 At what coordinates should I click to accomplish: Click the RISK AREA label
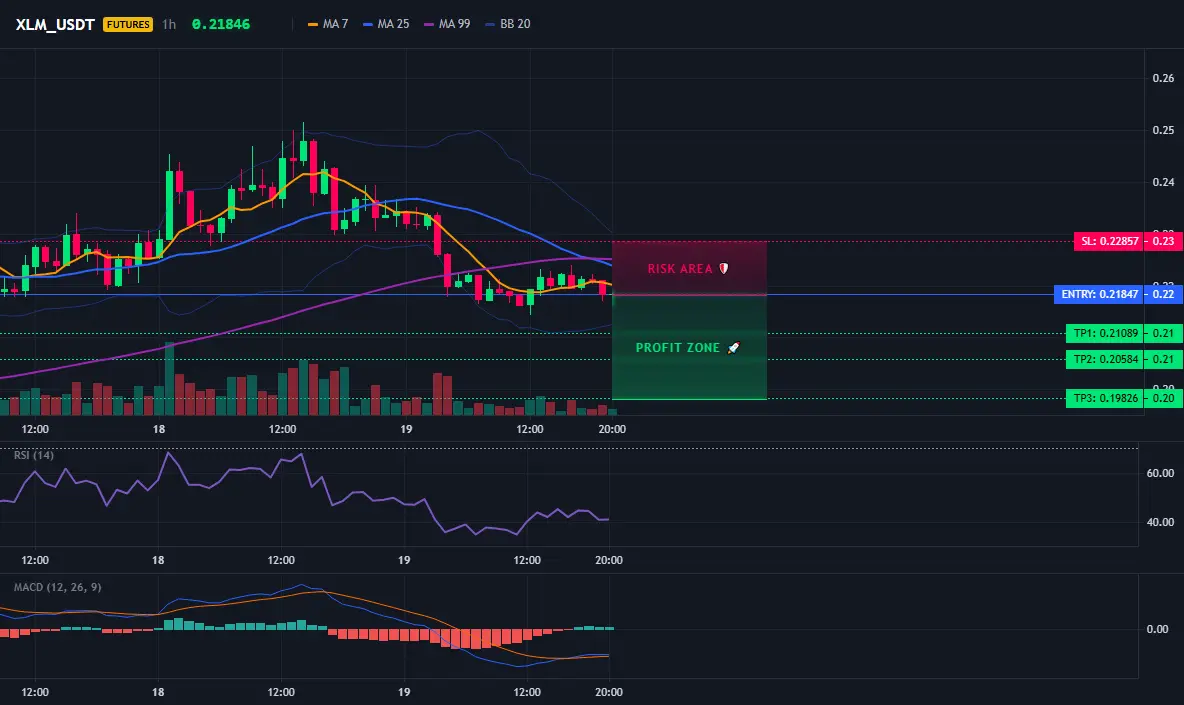pyautogui.click(x=680, y=269)
